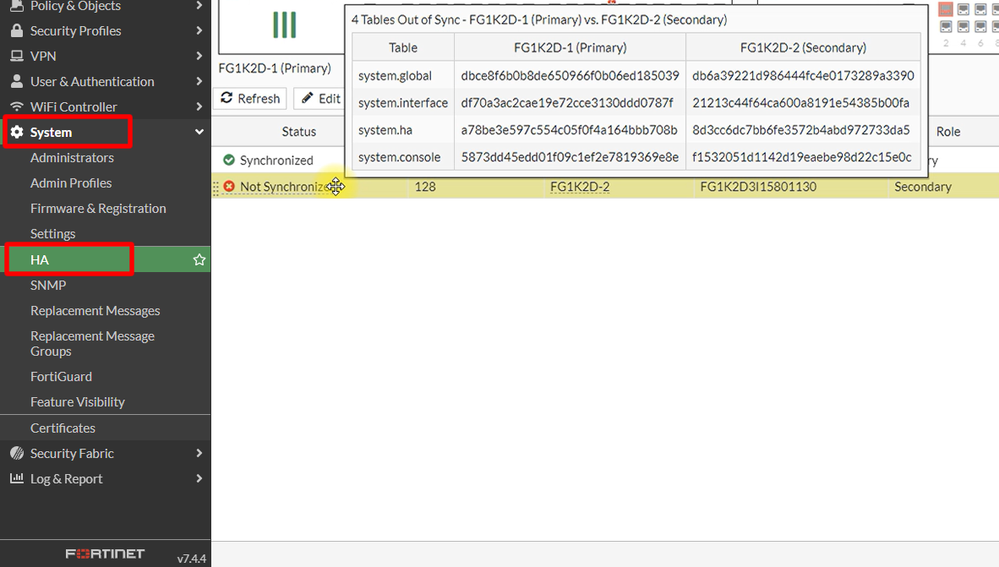The width and height of the screenshot is (999, 567).
Task: Click checksum dbce8f6b0b8de650966f0b06ed185039
Action: (x=570, y=75)
